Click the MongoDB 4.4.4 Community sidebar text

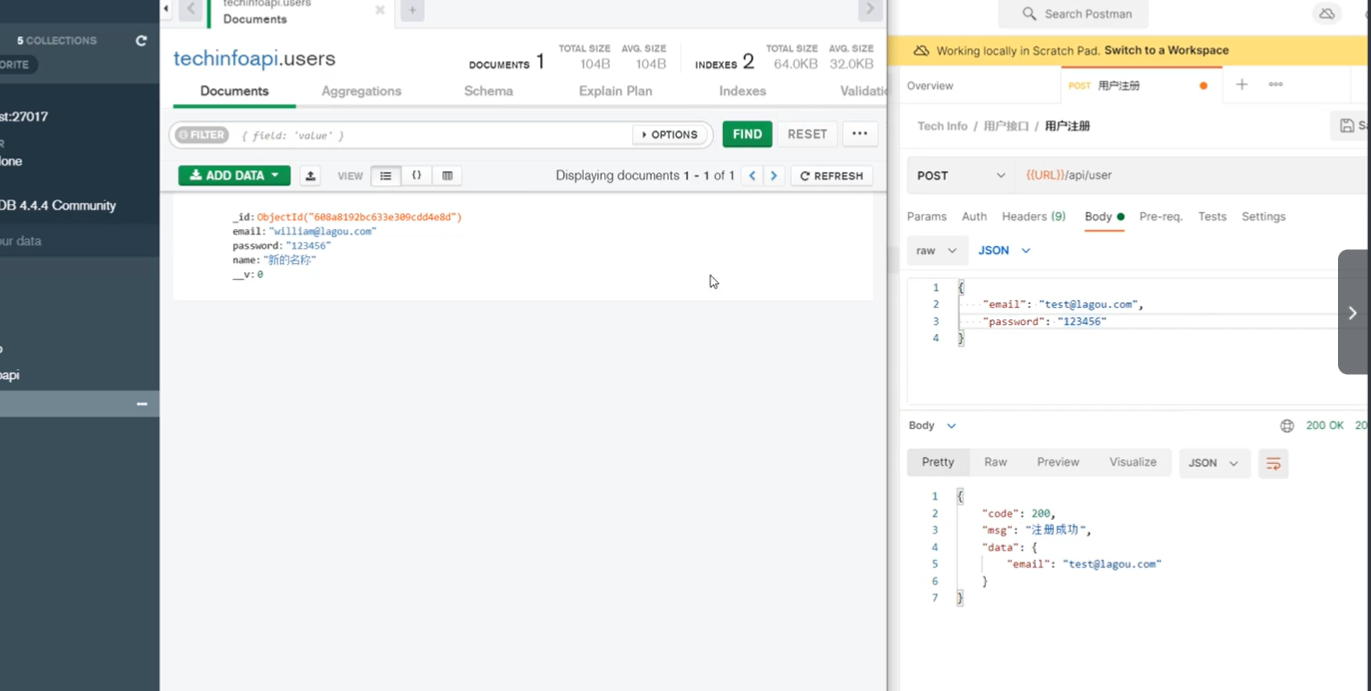coord(58,206)
